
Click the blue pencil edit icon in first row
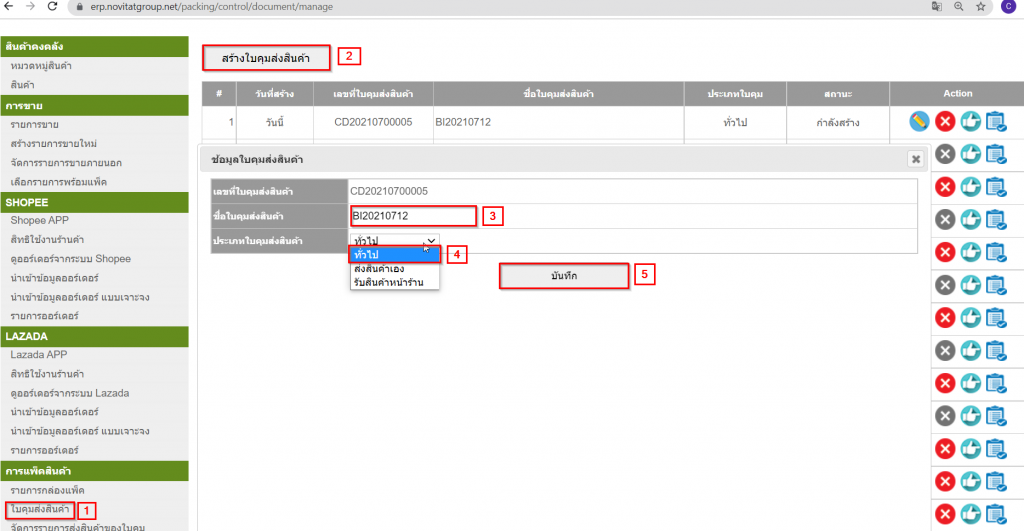pyautogui.click(x=919, y=121)
